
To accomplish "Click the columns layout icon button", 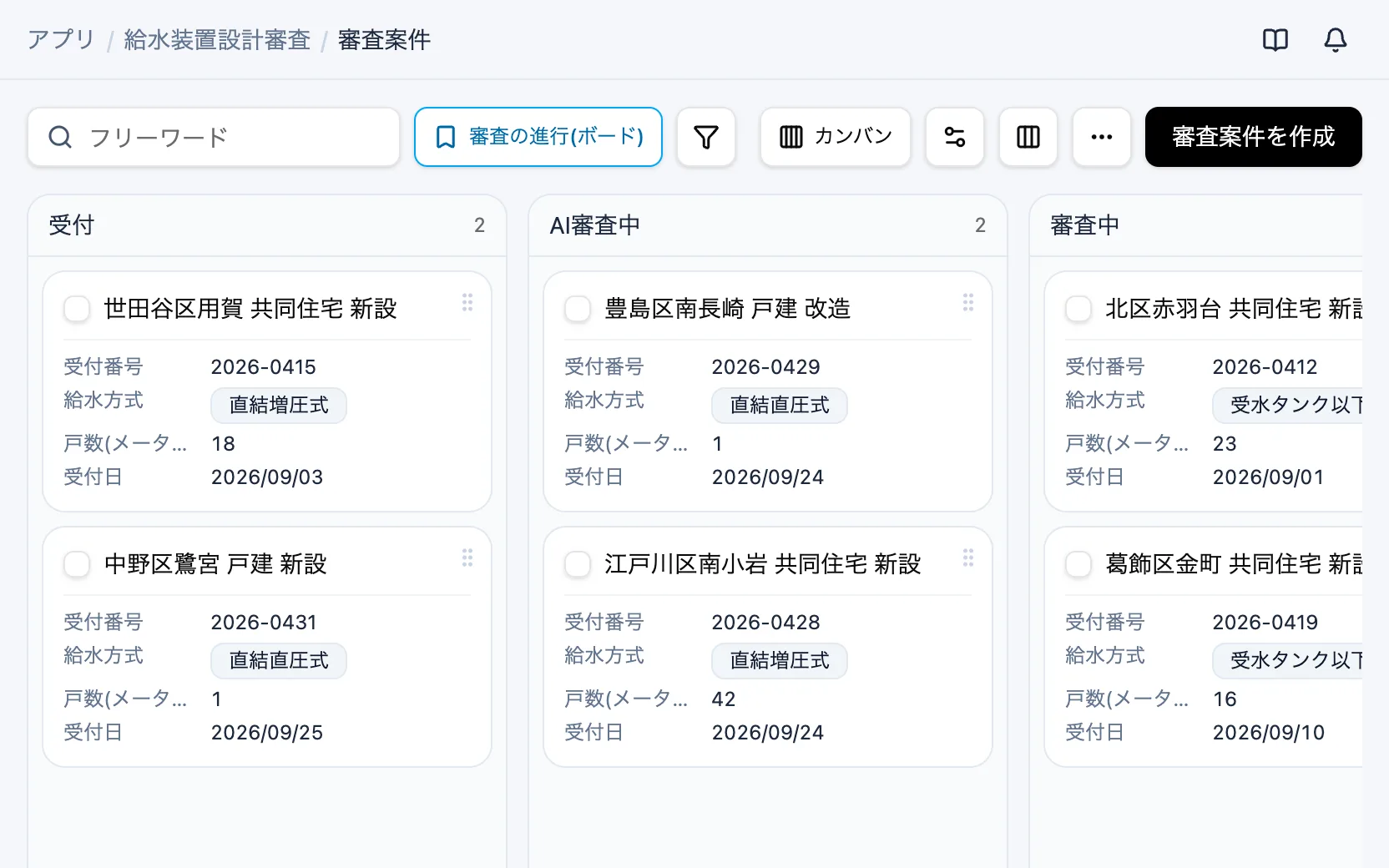I will click(1028, 137).
